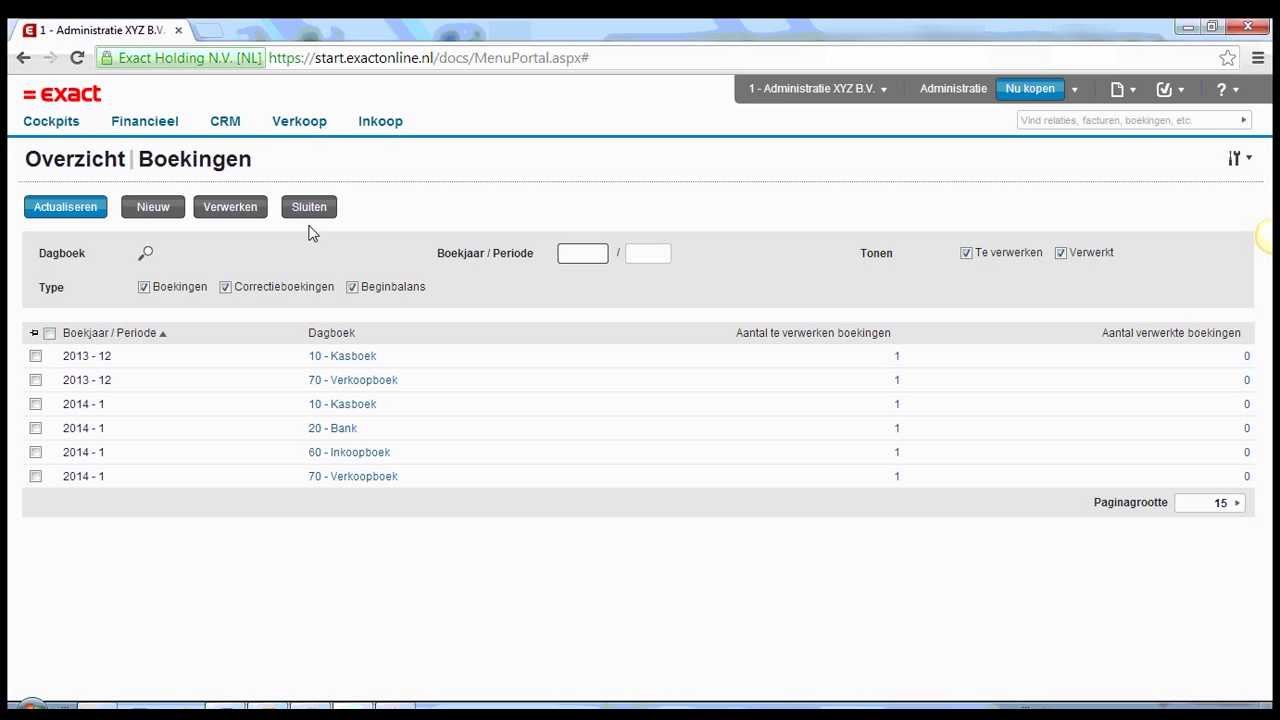Click te verwerken count 1 in Inkoopboek row
1280x720 pixels.
[897, 452]
